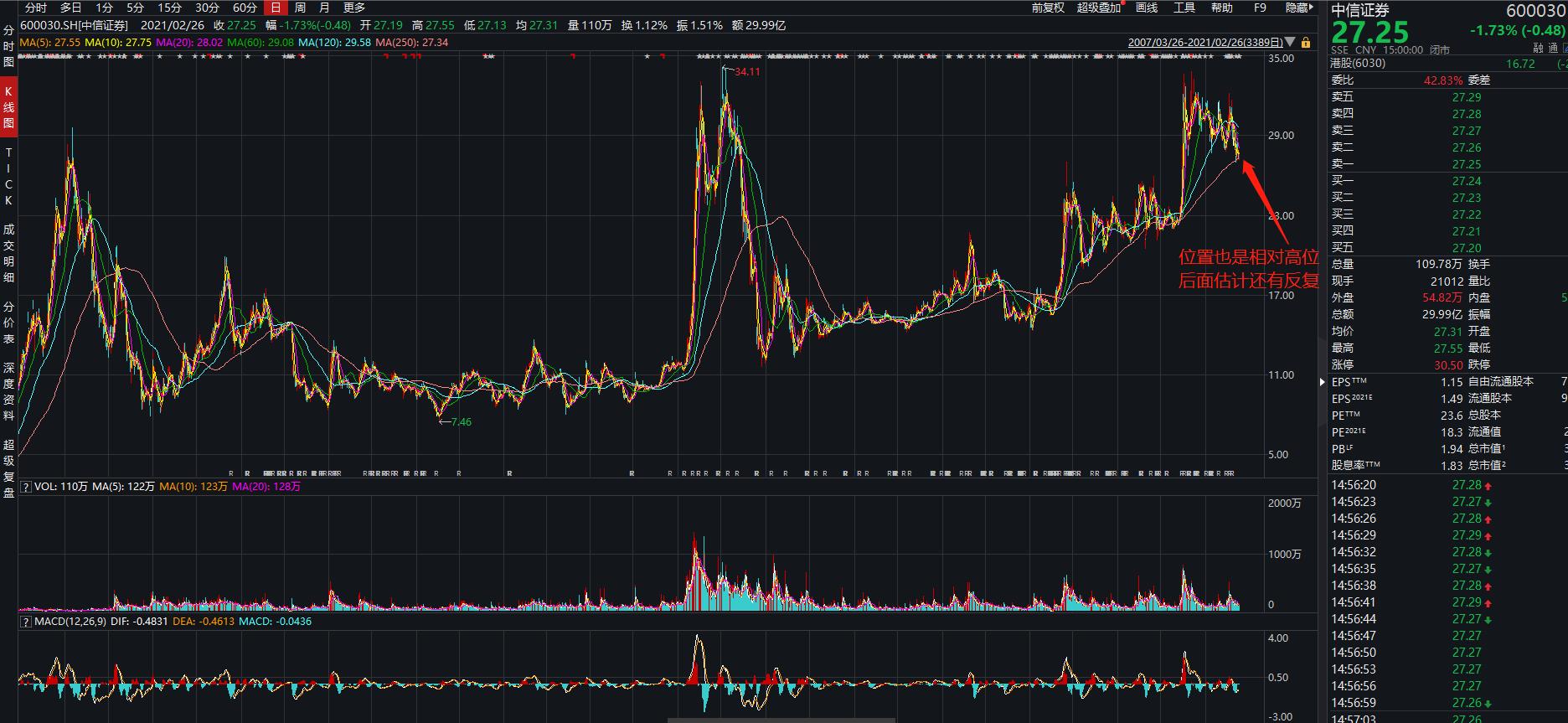
Task: Select the 月 monthly period
Action: 324,8
